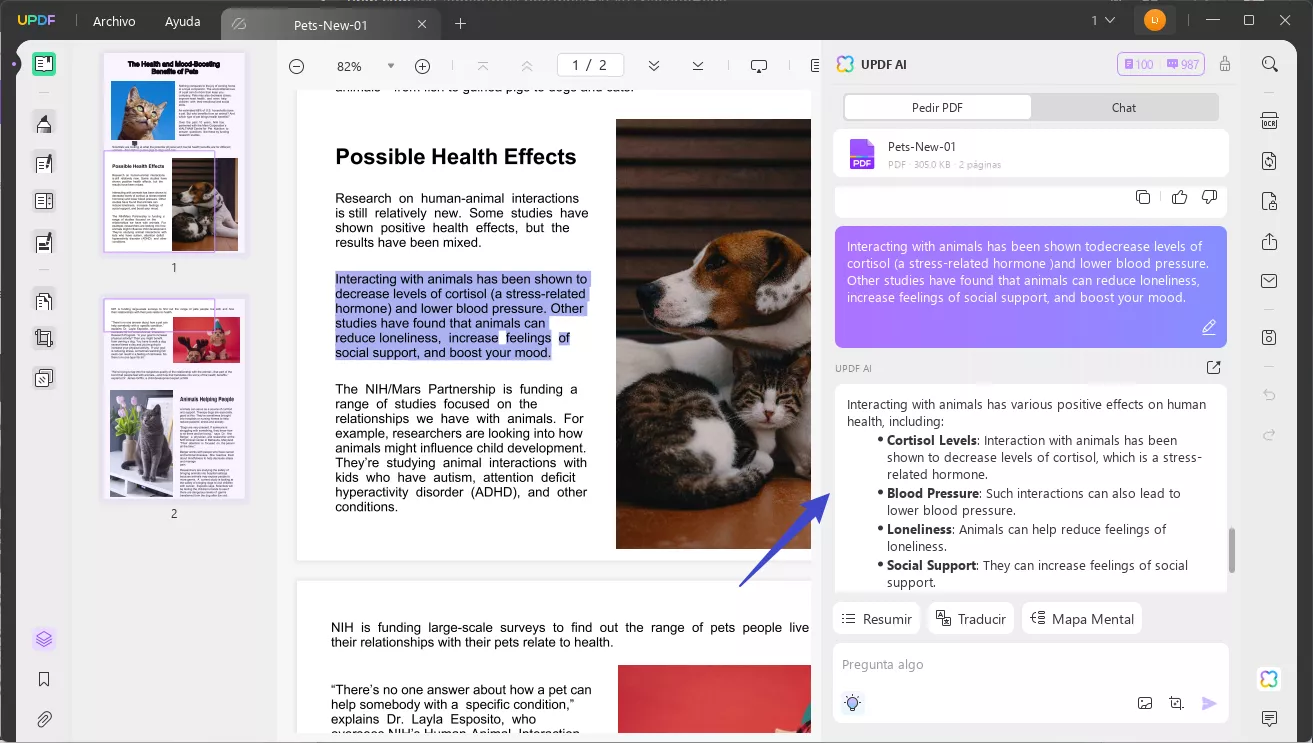Image resolution: width=1313 pixels, height=743 pixels.
Task: Open the Protect PDF lock tool
Action: pos(1270,201)
